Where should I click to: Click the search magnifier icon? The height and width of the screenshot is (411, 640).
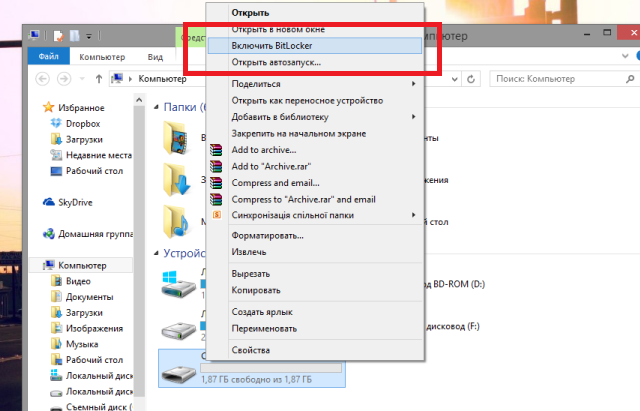[x=630, y=79]
